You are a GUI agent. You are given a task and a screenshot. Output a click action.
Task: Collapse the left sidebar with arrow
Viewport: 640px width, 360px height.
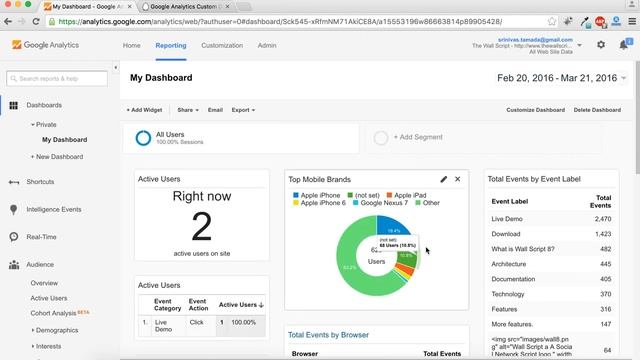coord(116,67)
